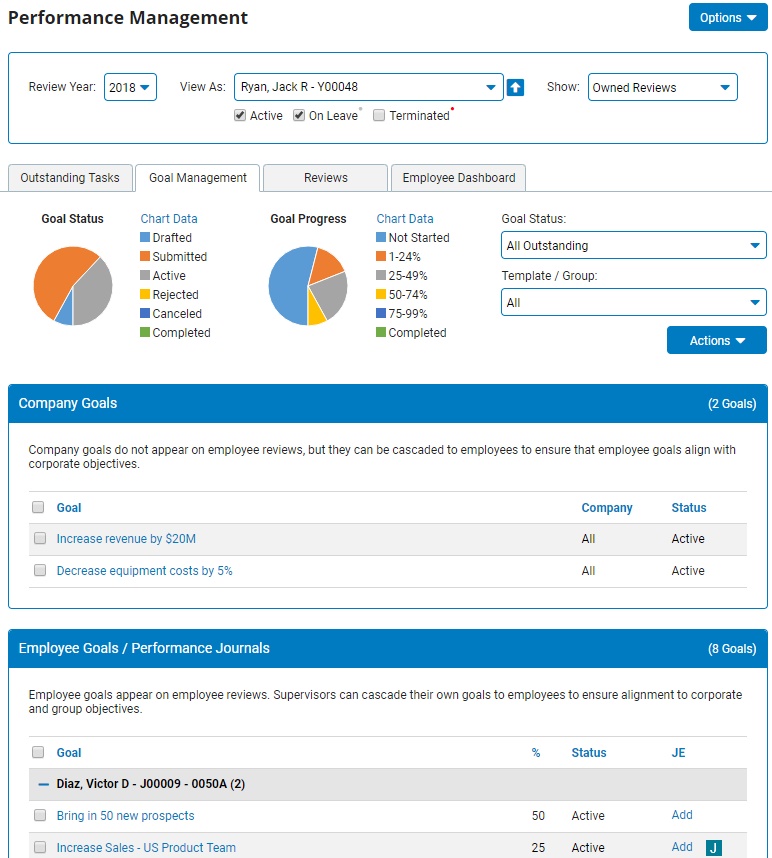772x858 pixels.
Task: Open the Bring in 50 new prospects goal
Action: [x=125, y=816]
